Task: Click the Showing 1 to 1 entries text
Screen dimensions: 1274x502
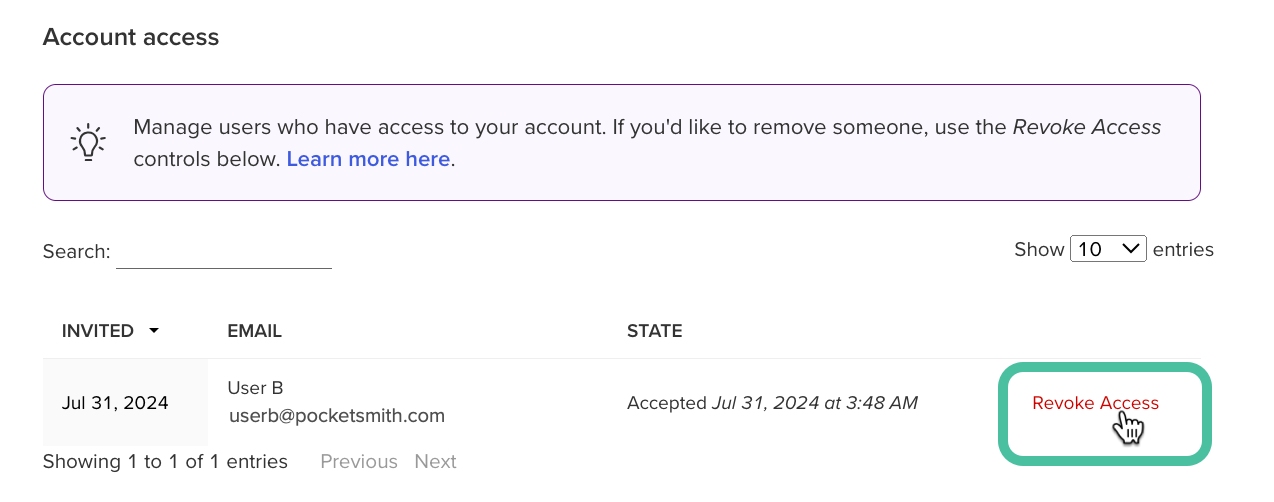Action: coord(165,461)
